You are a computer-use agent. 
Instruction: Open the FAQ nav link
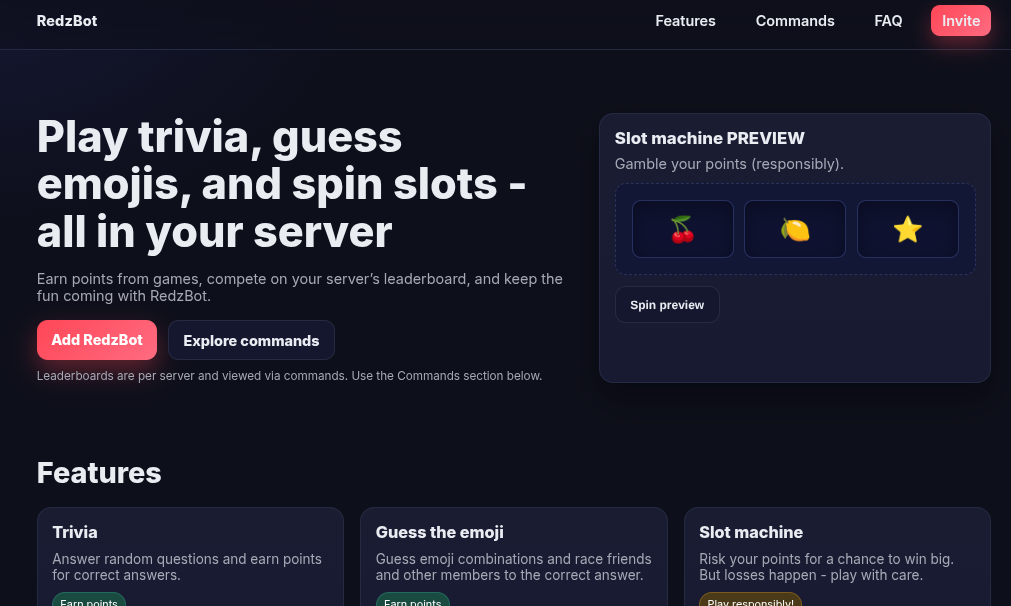point(888,21)
